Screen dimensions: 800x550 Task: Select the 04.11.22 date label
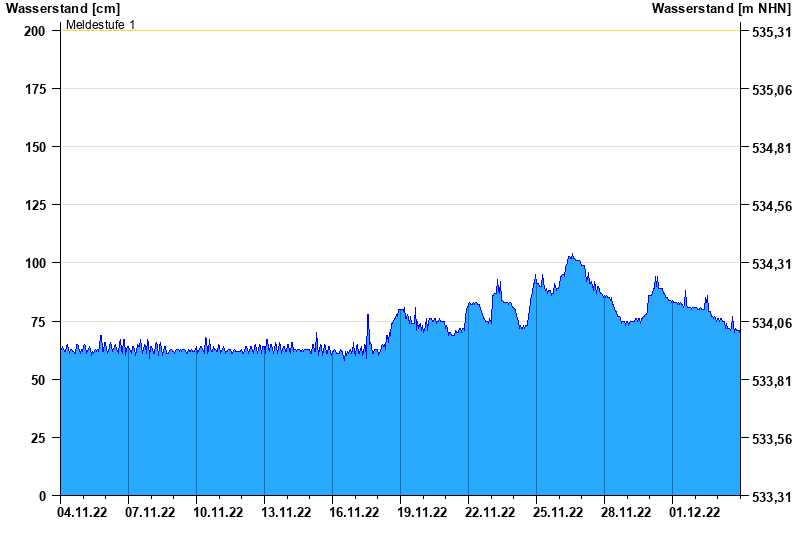82,513
